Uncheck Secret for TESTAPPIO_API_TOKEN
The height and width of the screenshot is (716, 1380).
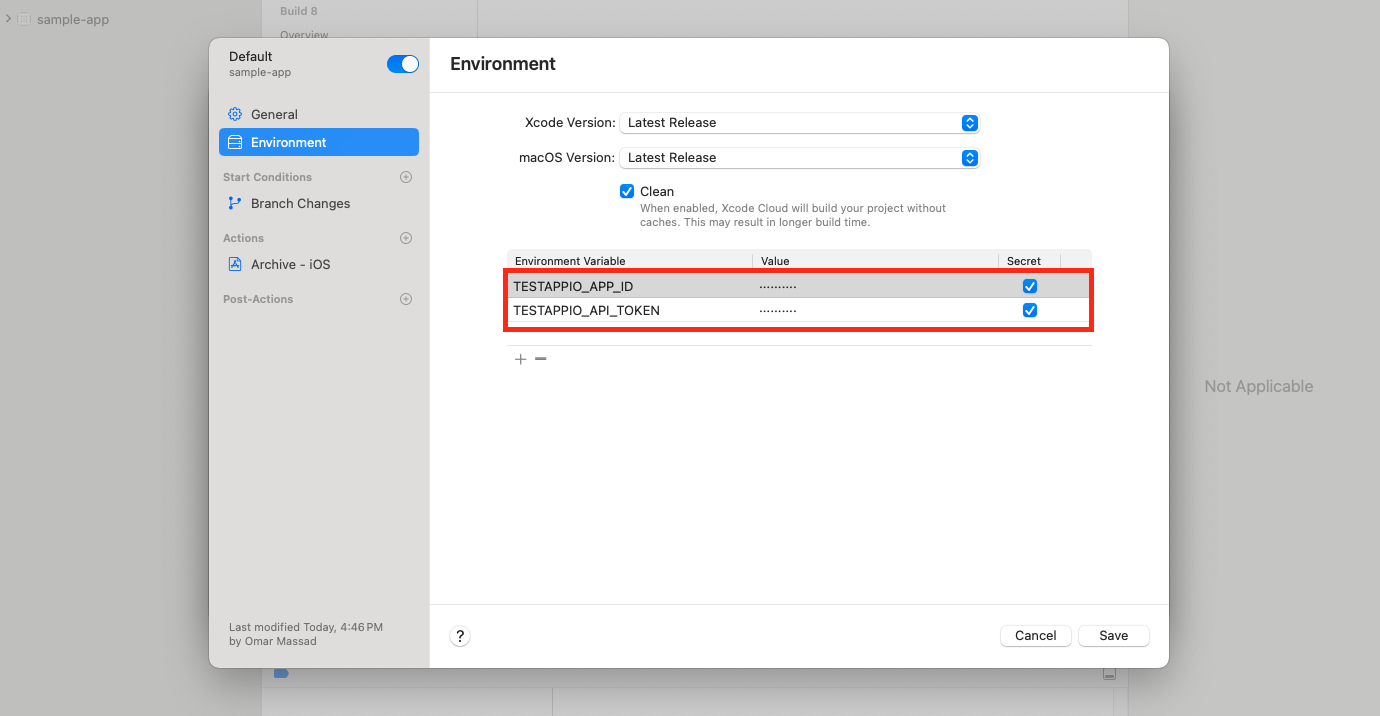tap(1030, 310)
